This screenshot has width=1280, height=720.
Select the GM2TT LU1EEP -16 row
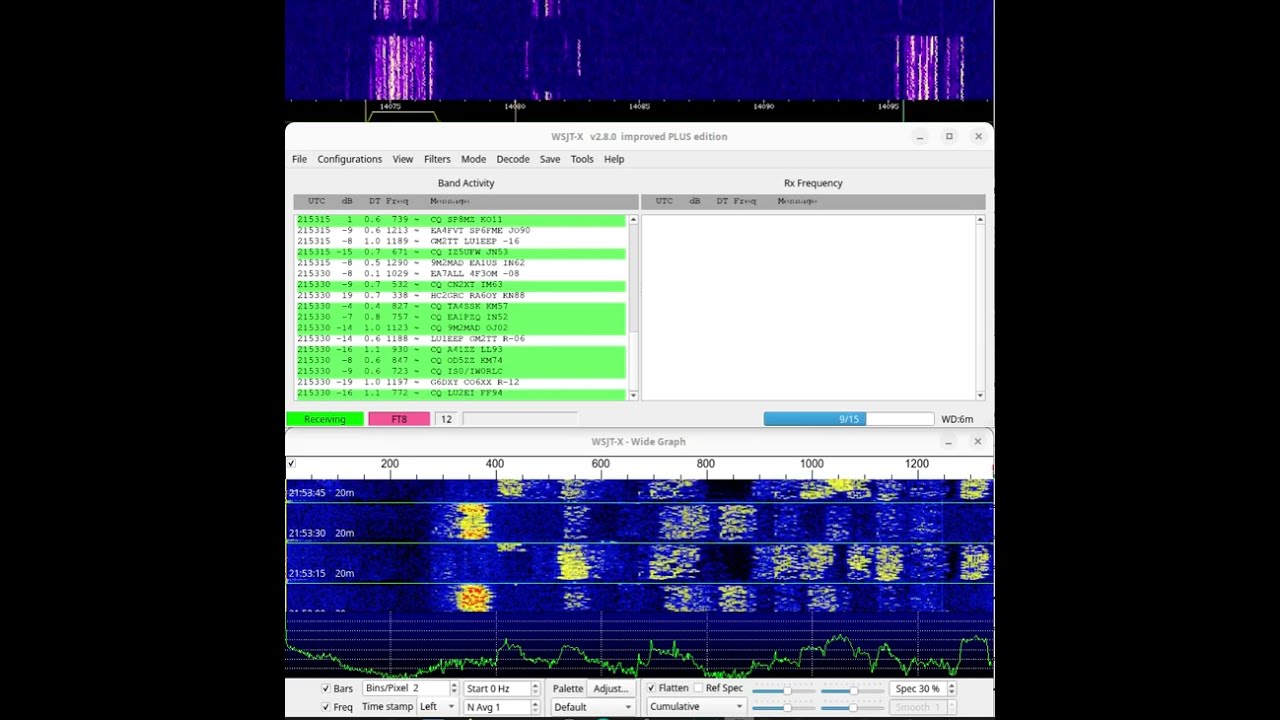[x=461, y=241]
